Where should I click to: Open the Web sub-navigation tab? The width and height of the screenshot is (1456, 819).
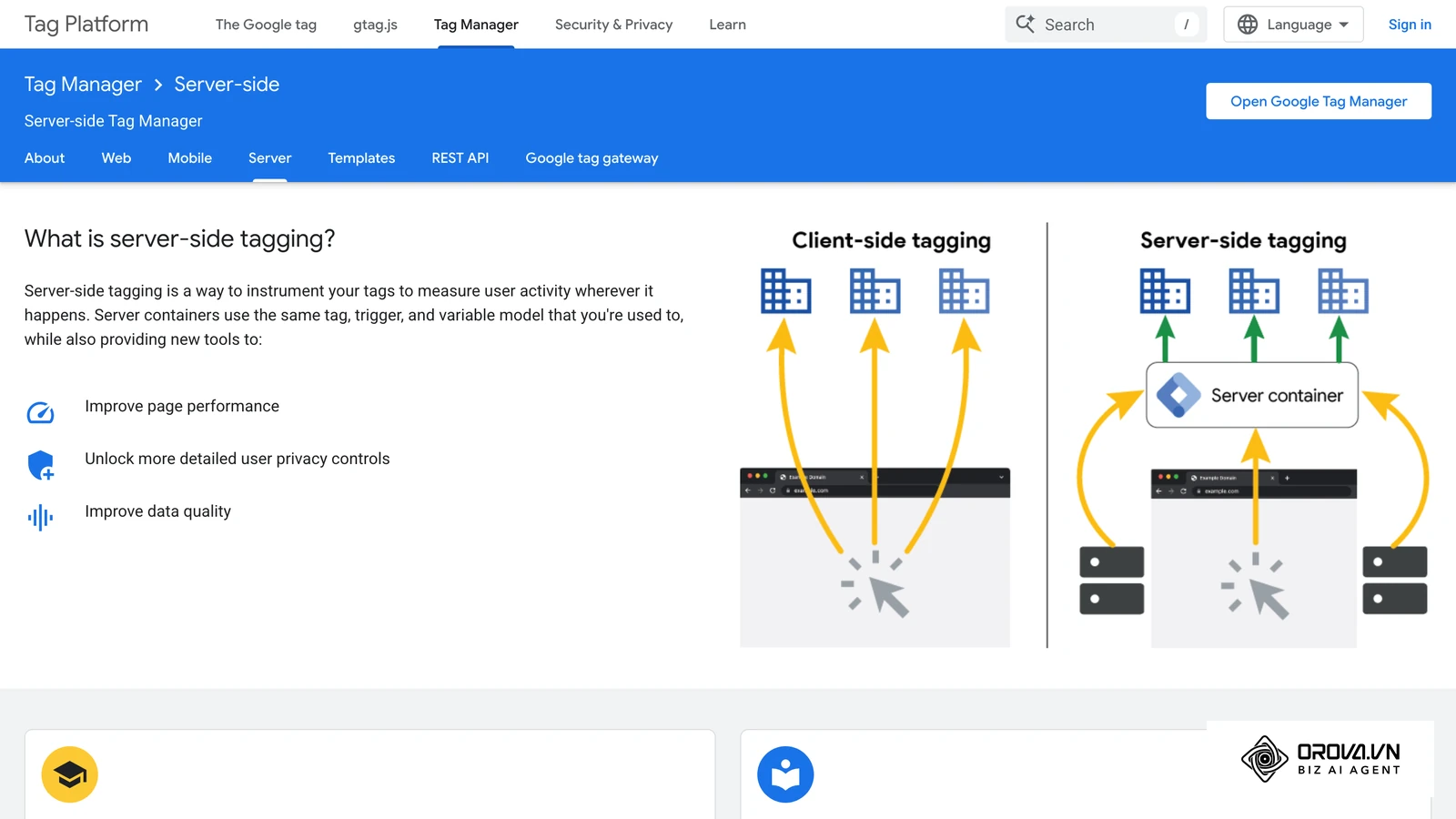point(116,158)
